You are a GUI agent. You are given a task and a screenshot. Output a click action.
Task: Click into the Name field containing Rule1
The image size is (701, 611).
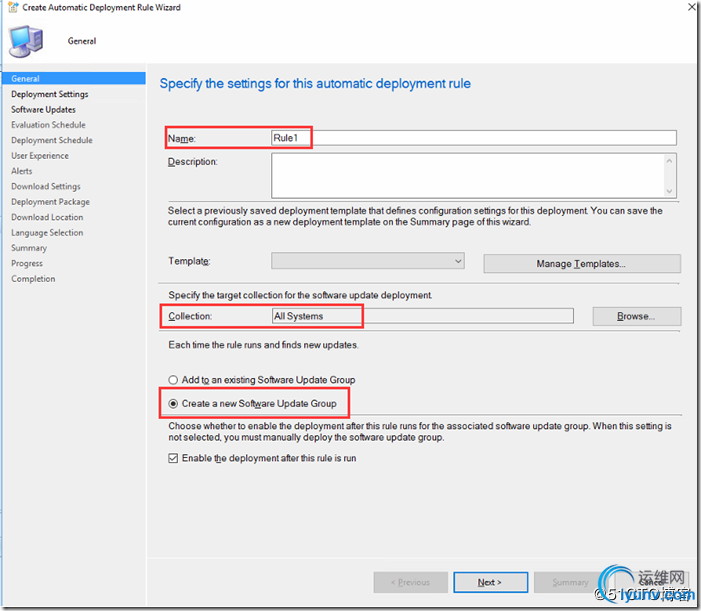click(x=474, y=138)
